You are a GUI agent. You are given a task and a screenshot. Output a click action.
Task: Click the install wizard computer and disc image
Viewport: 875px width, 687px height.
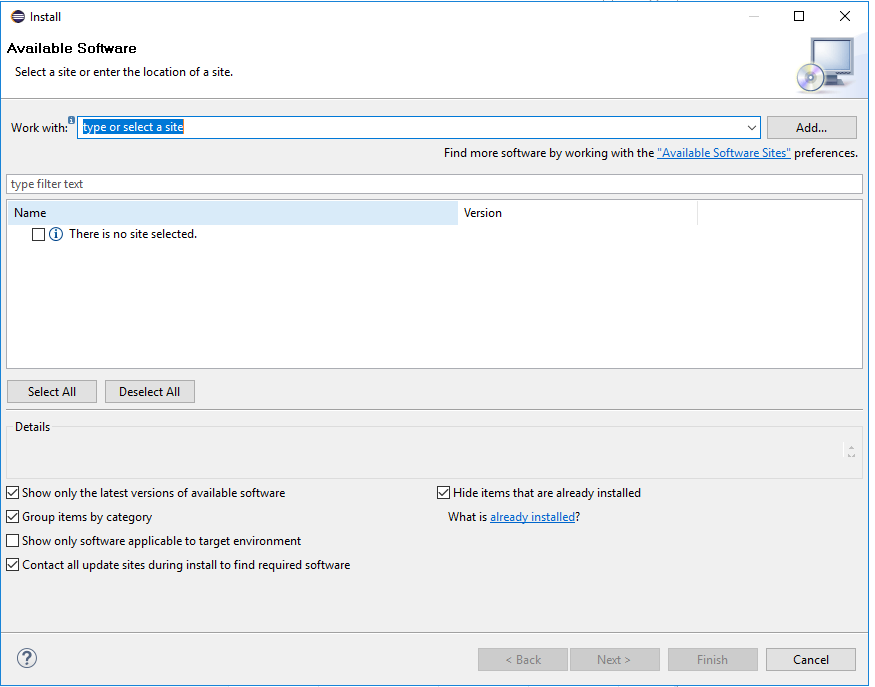point(825,65)
